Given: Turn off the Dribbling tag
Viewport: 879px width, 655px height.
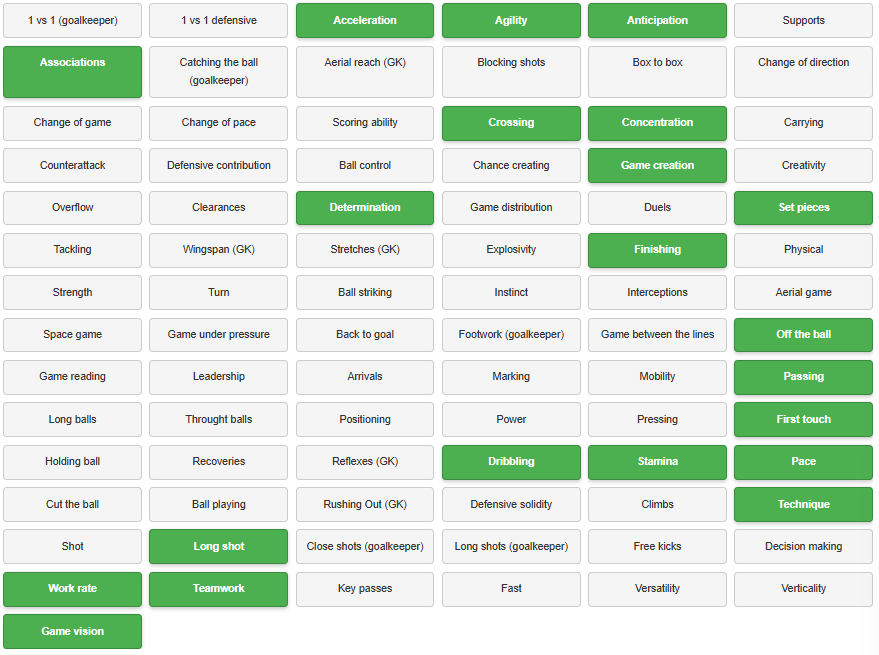Looking at the screenshot, I should tap(511, 462).
